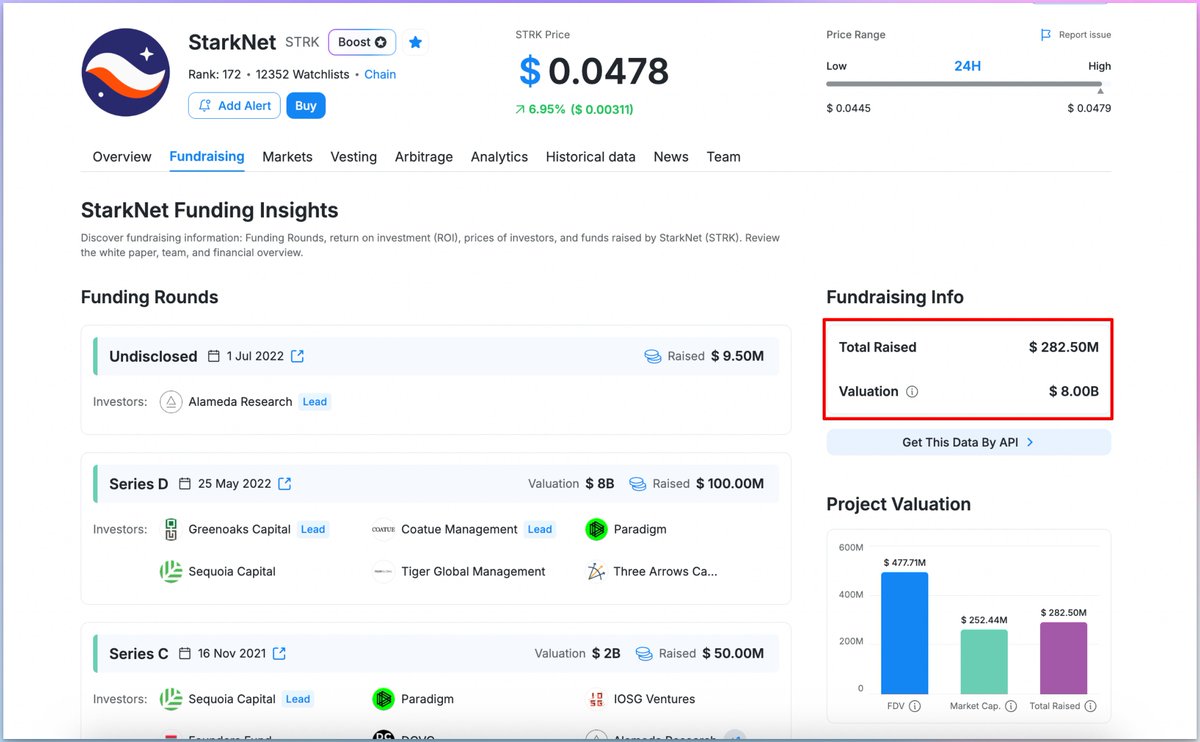Image resolution: width=1200 pixels, height=742 pixels.
Task: Click the coins icon in Series D round
Action: click(x=638, y=484)
